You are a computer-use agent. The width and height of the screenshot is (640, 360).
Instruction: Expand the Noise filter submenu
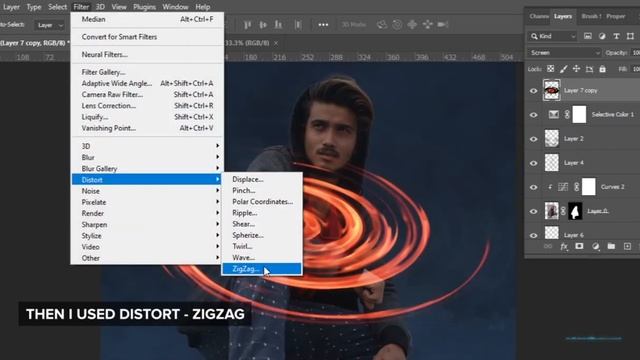pos(147,191)
